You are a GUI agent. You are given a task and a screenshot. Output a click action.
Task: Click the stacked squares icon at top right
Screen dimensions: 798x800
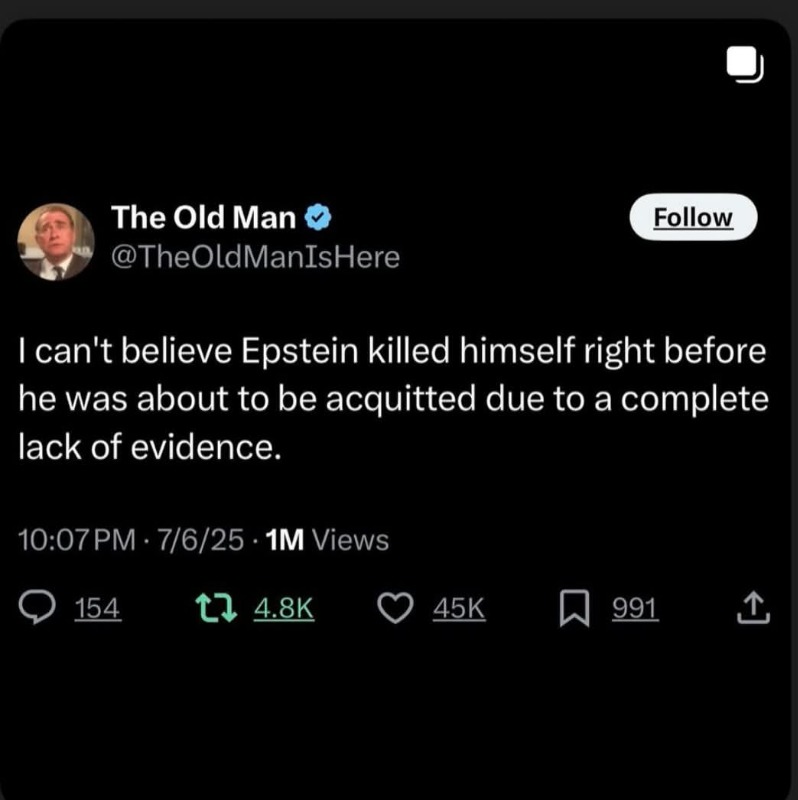pyautogui.click(x=744, y=66)
